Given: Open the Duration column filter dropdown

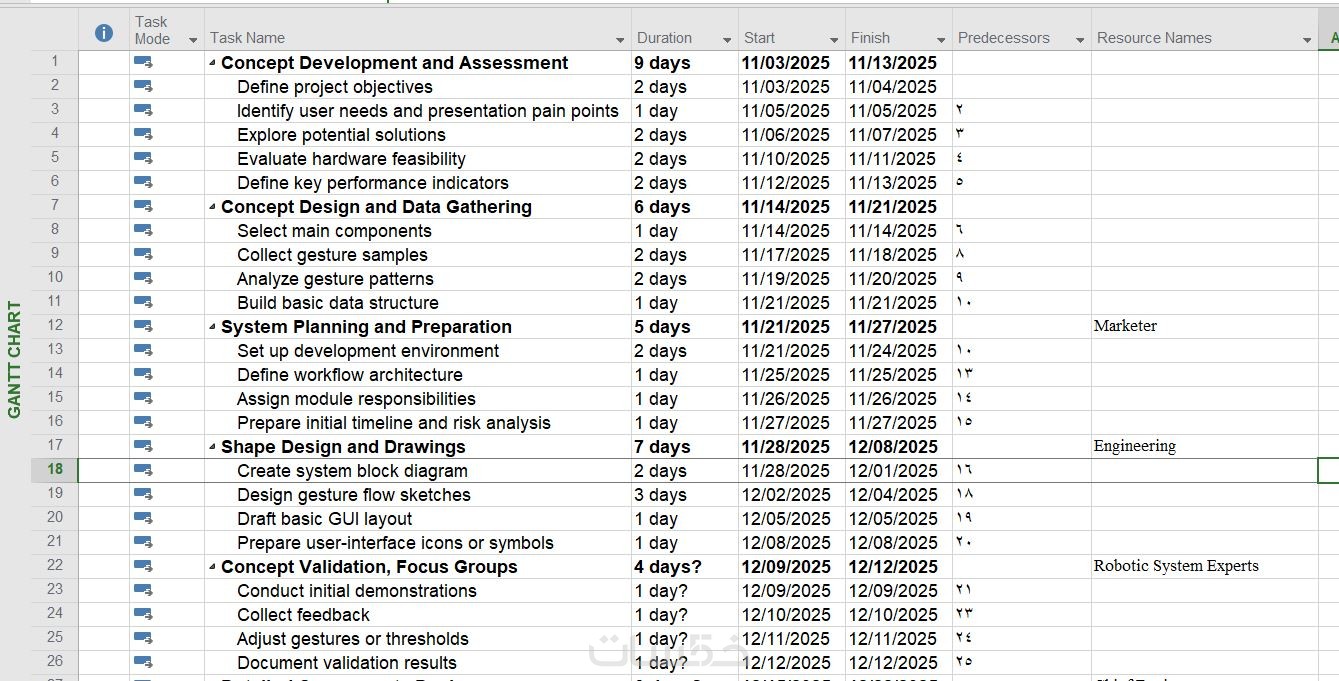Looking at the screenshot, I should [727, 40].
